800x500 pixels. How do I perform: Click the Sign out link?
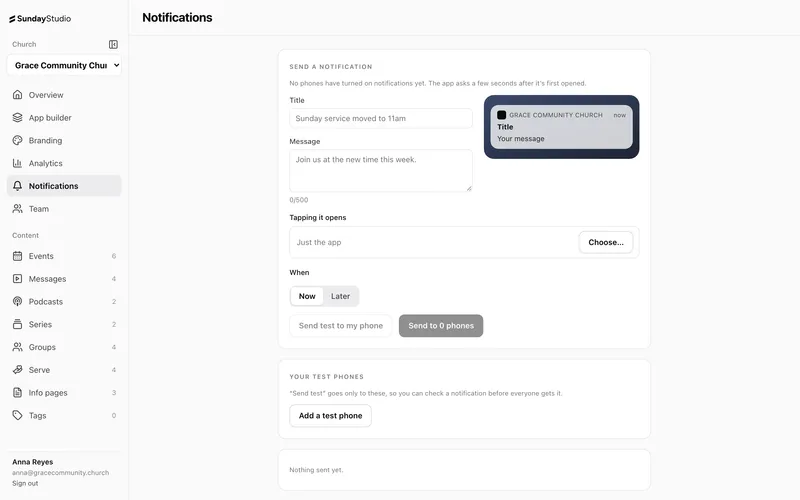(25, 483)
